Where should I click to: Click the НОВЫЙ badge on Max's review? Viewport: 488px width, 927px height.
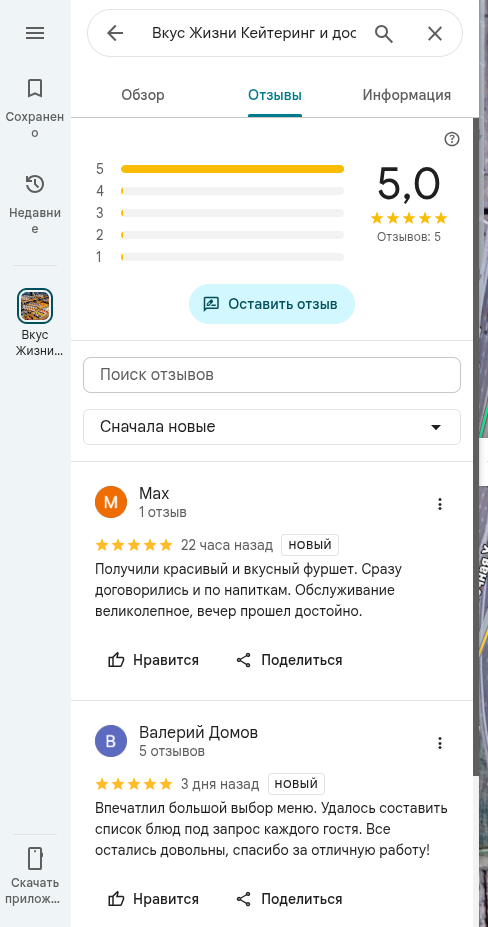(310, 544)
